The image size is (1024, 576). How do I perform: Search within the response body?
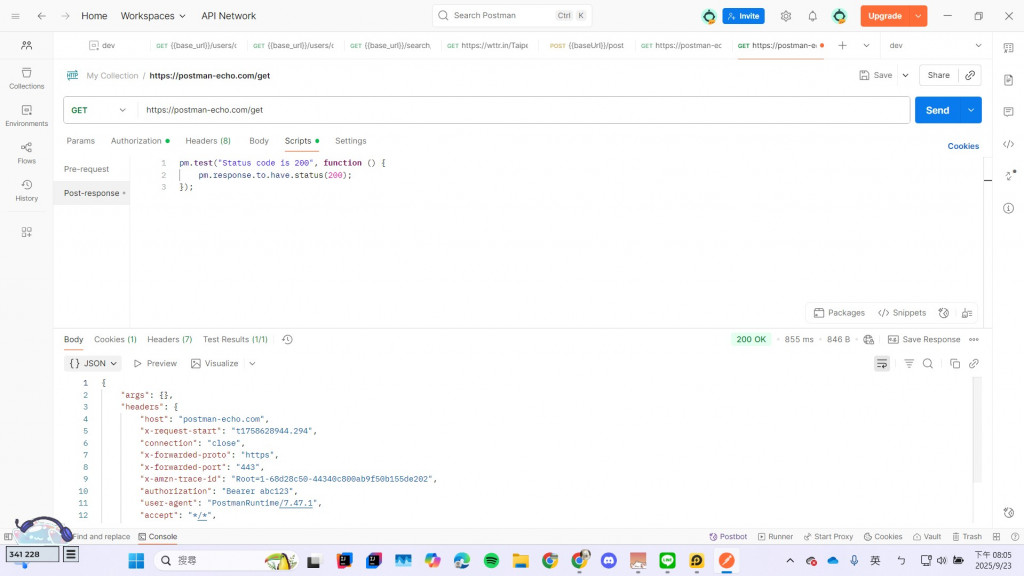927,364
